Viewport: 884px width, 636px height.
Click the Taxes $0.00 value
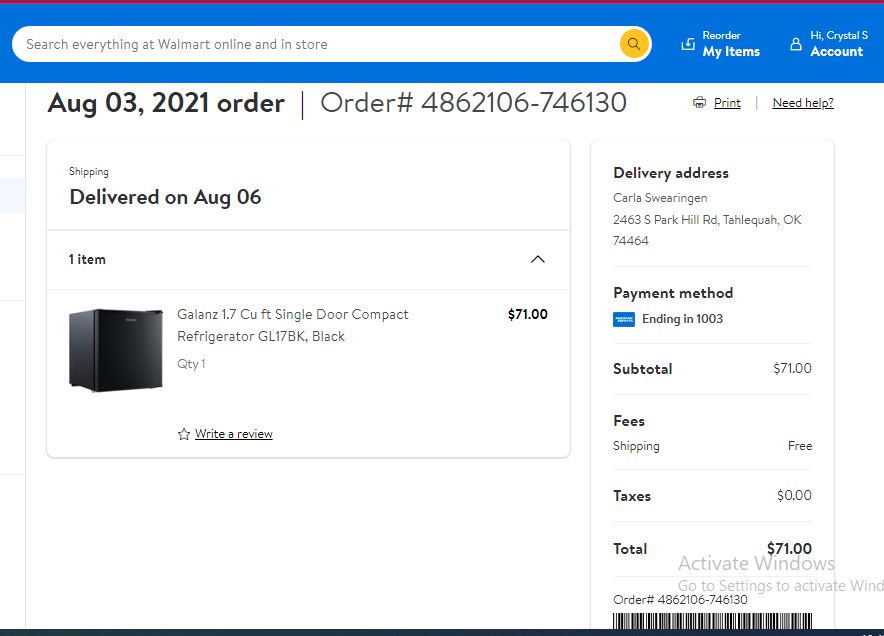pos(794,495)
